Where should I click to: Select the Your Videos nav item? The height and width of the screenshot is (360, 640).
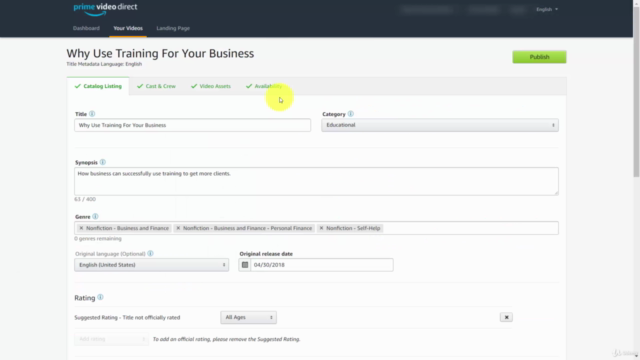128,28
